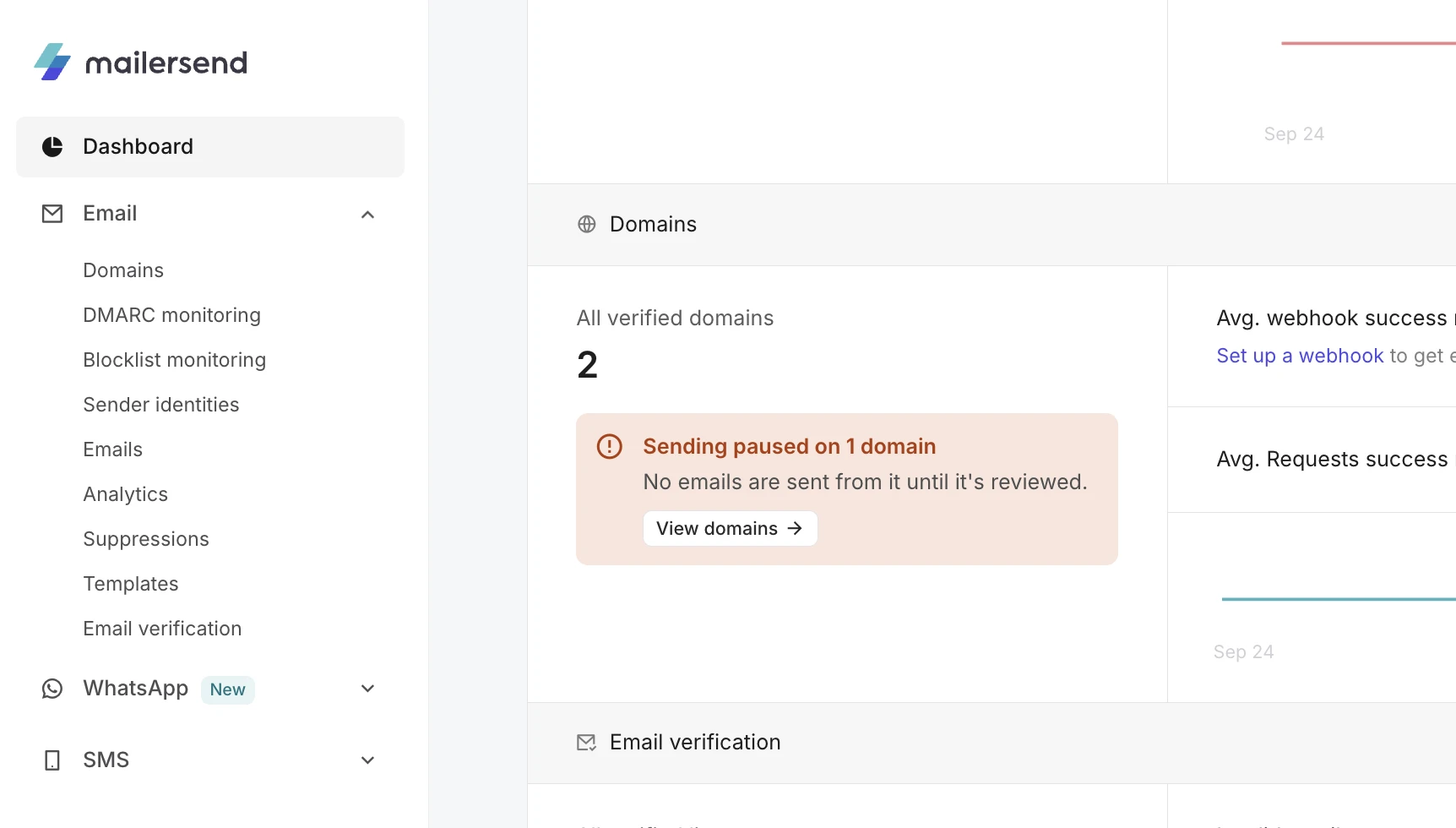Click the WhatsApp menu label
1456x828 pixels.
[135, 689]
